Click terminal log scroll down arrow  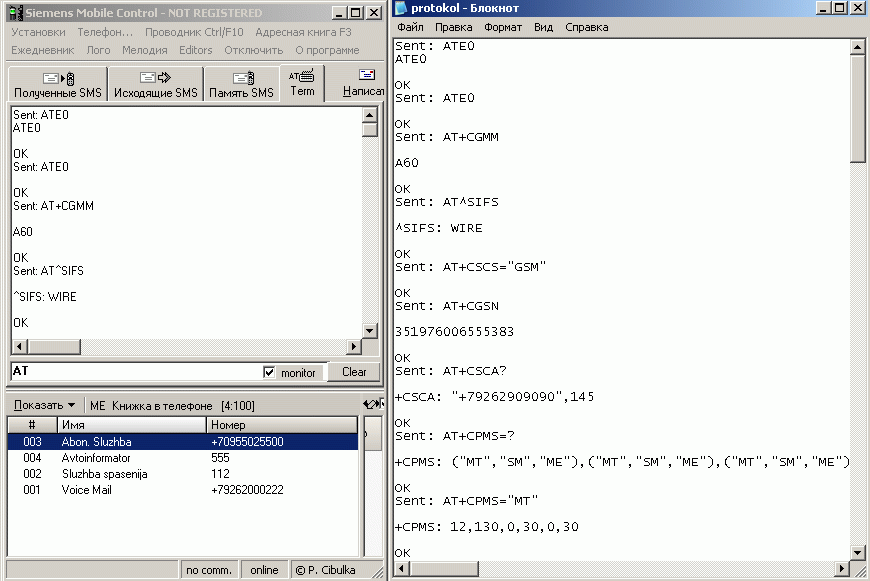tap(370, 331)
